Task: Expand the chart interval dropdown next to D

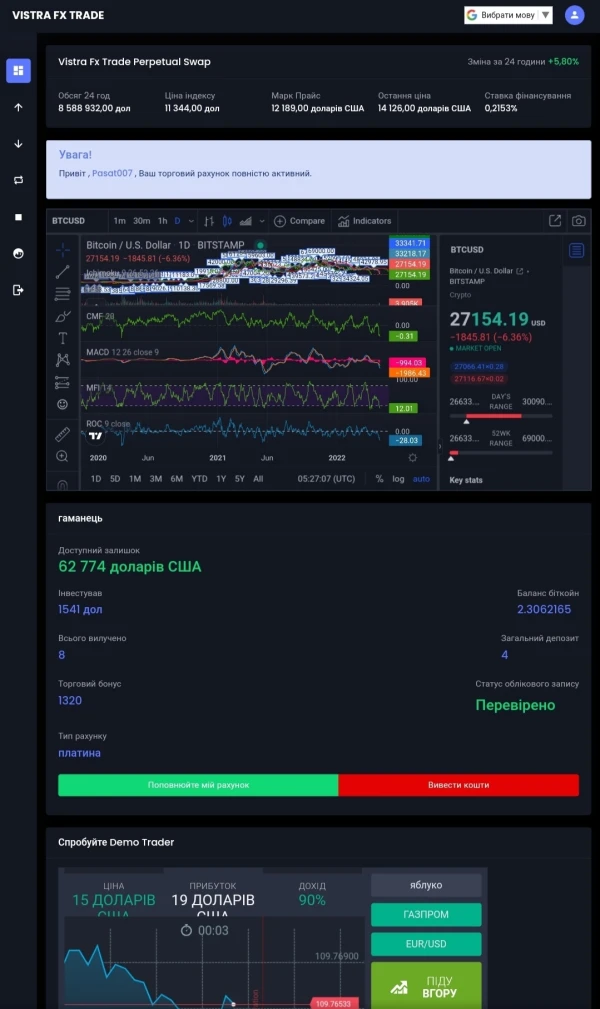Action: 191,221
